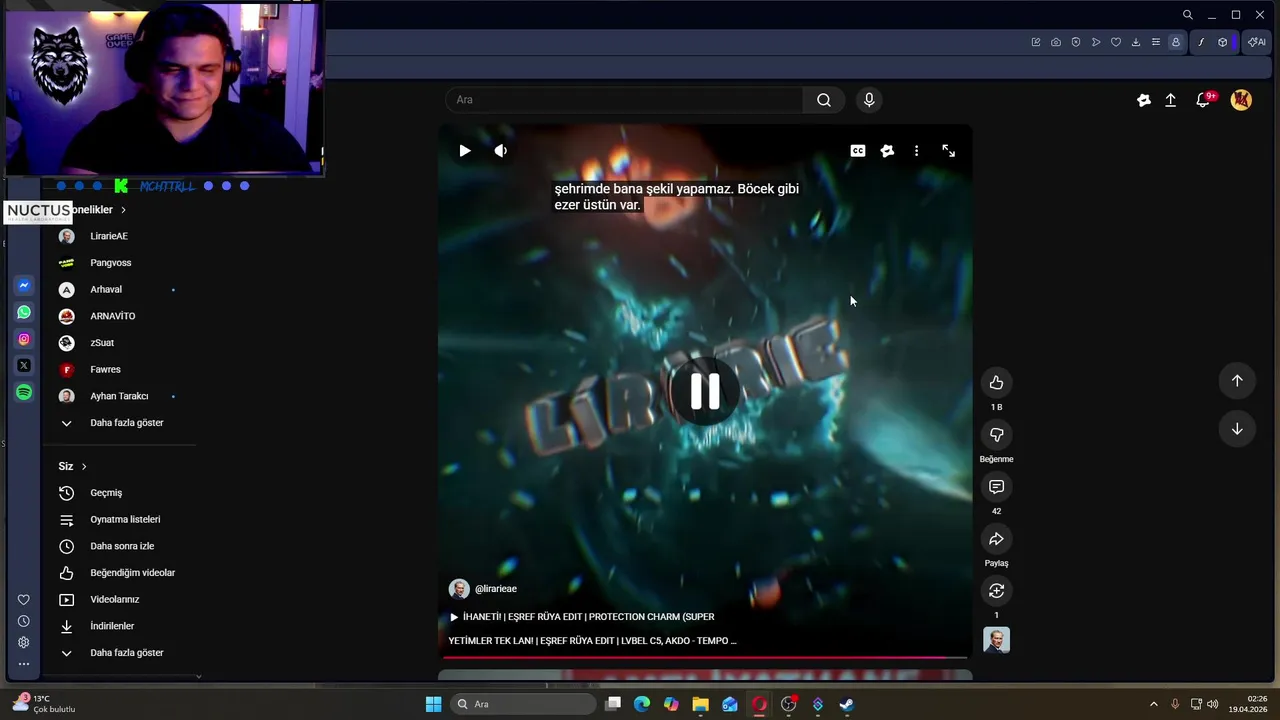Click Opera toolbar ad blocker shield
This screenshot has height=720, width=1280.
1076,42
